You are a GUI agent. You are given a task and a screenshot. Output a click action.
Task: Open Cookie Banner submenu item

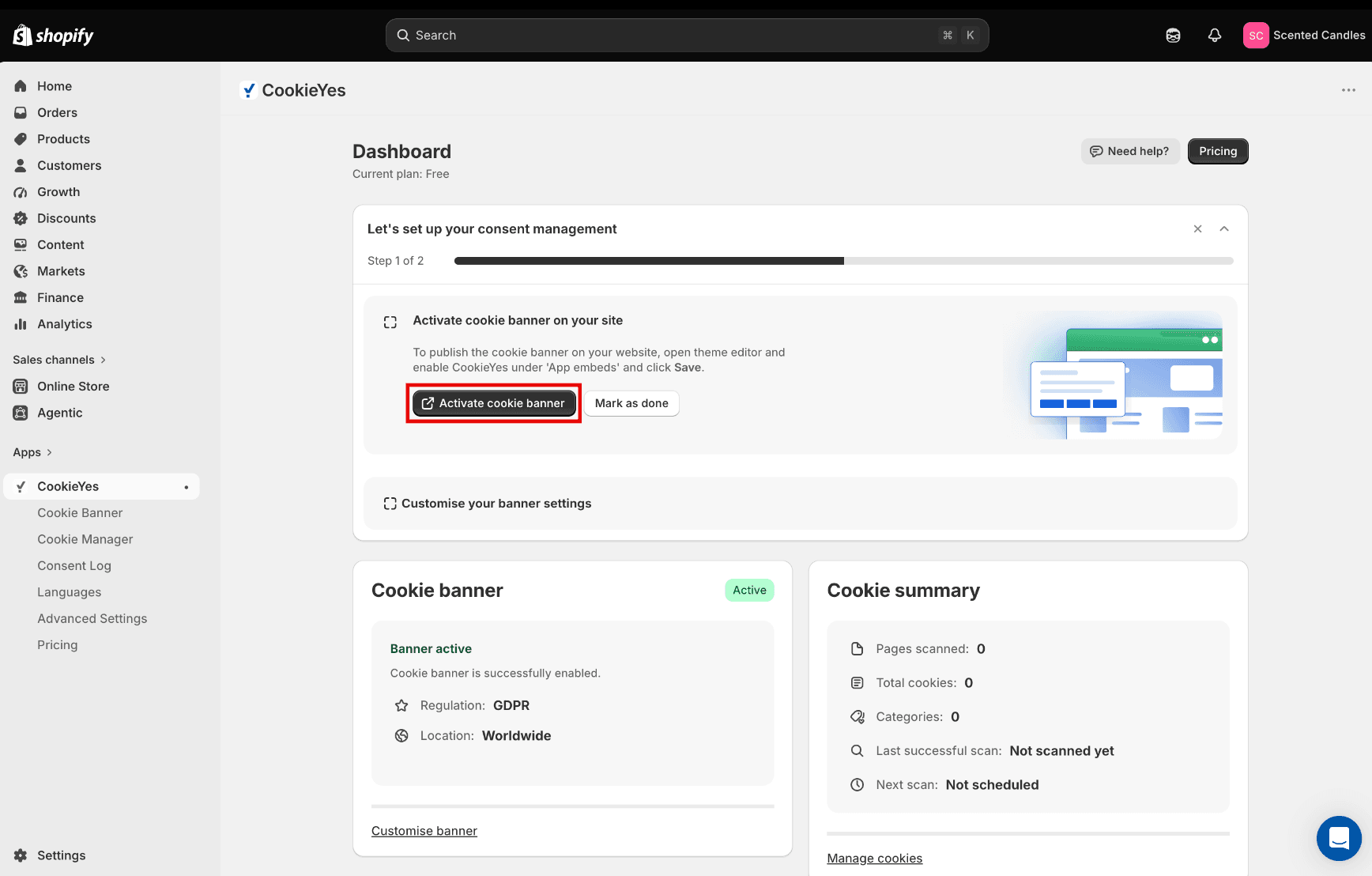point(80,513)
